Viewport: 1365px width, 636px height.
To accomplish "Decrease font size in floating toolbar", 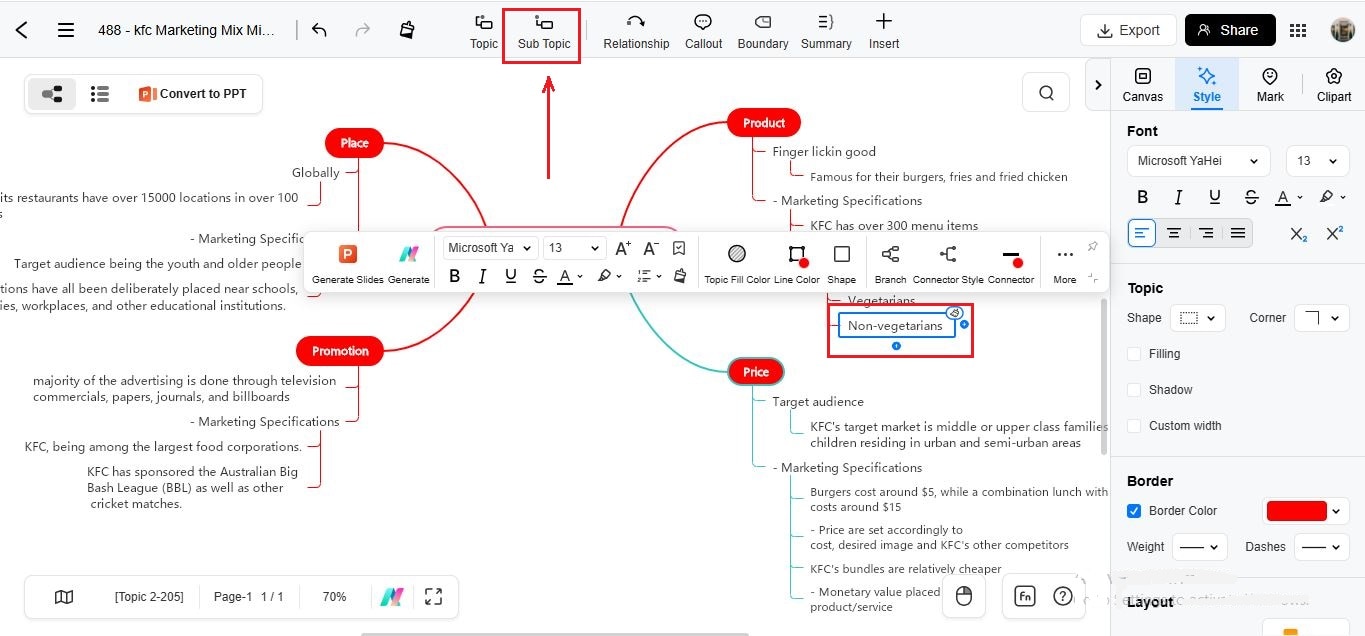I will point(651,248).
